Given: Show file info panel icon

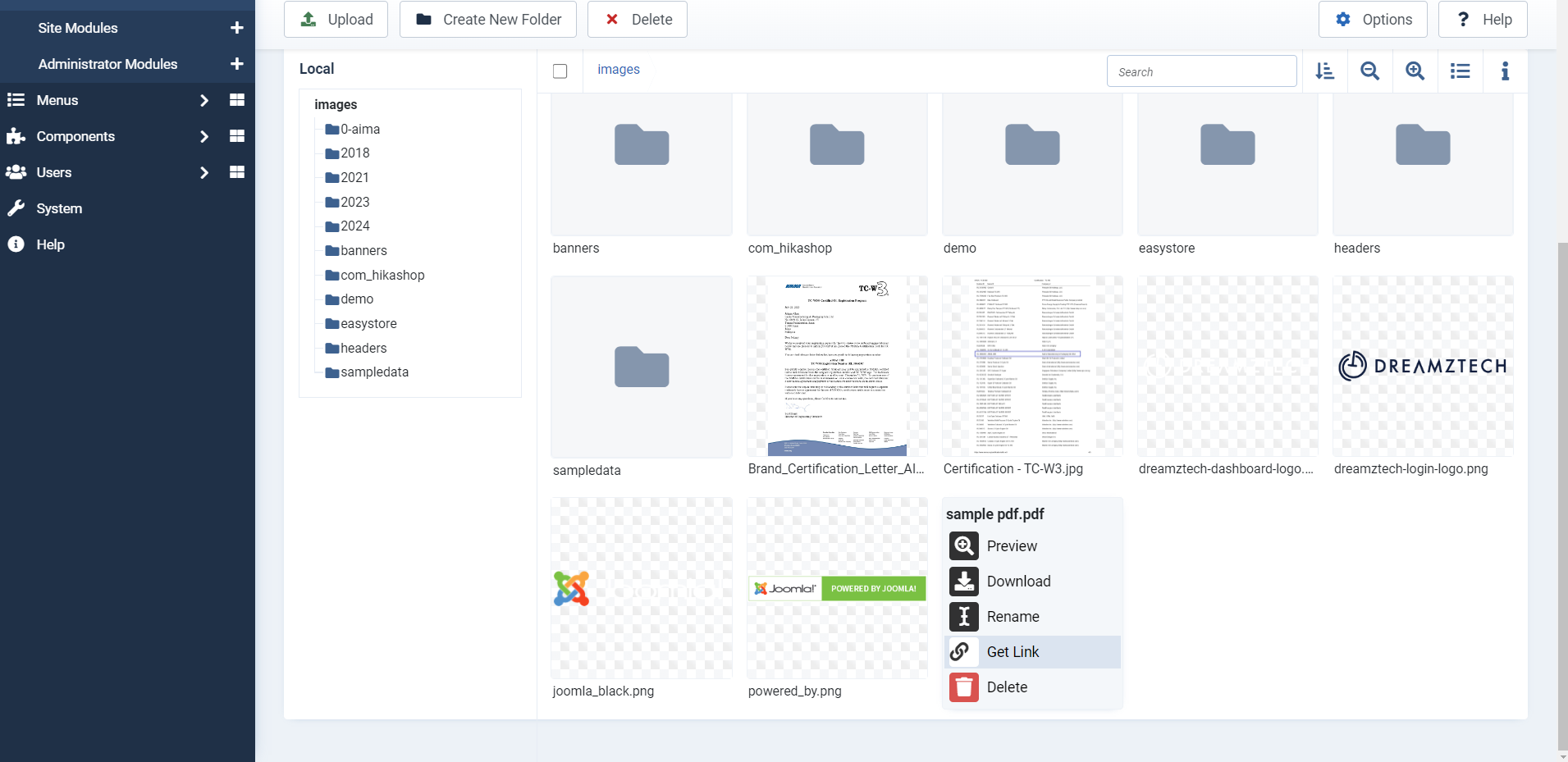Looking at the screenshot, I should pyautogui.click(x=1505, y=71).
